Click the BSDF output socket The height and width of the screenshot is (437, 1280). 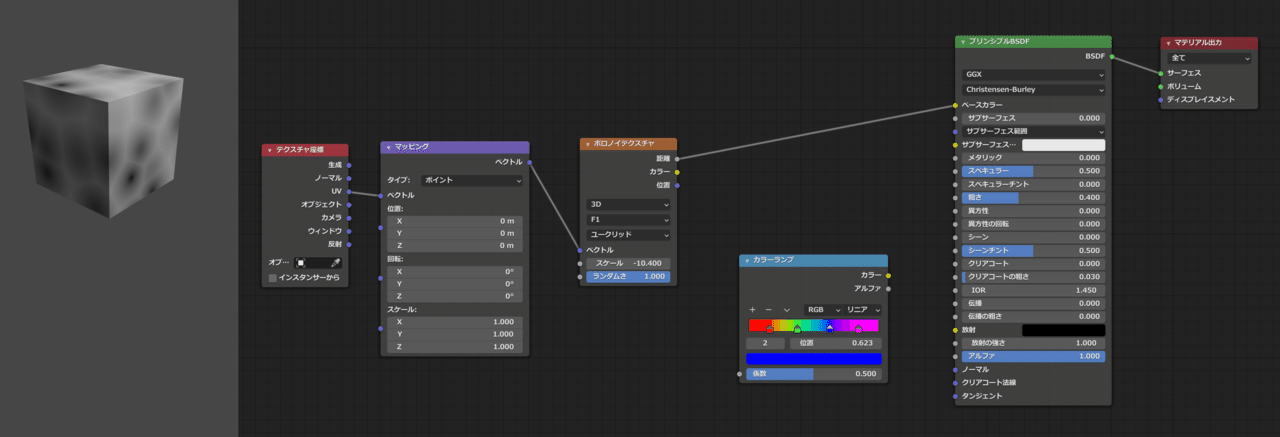(x=1111, y=56)
